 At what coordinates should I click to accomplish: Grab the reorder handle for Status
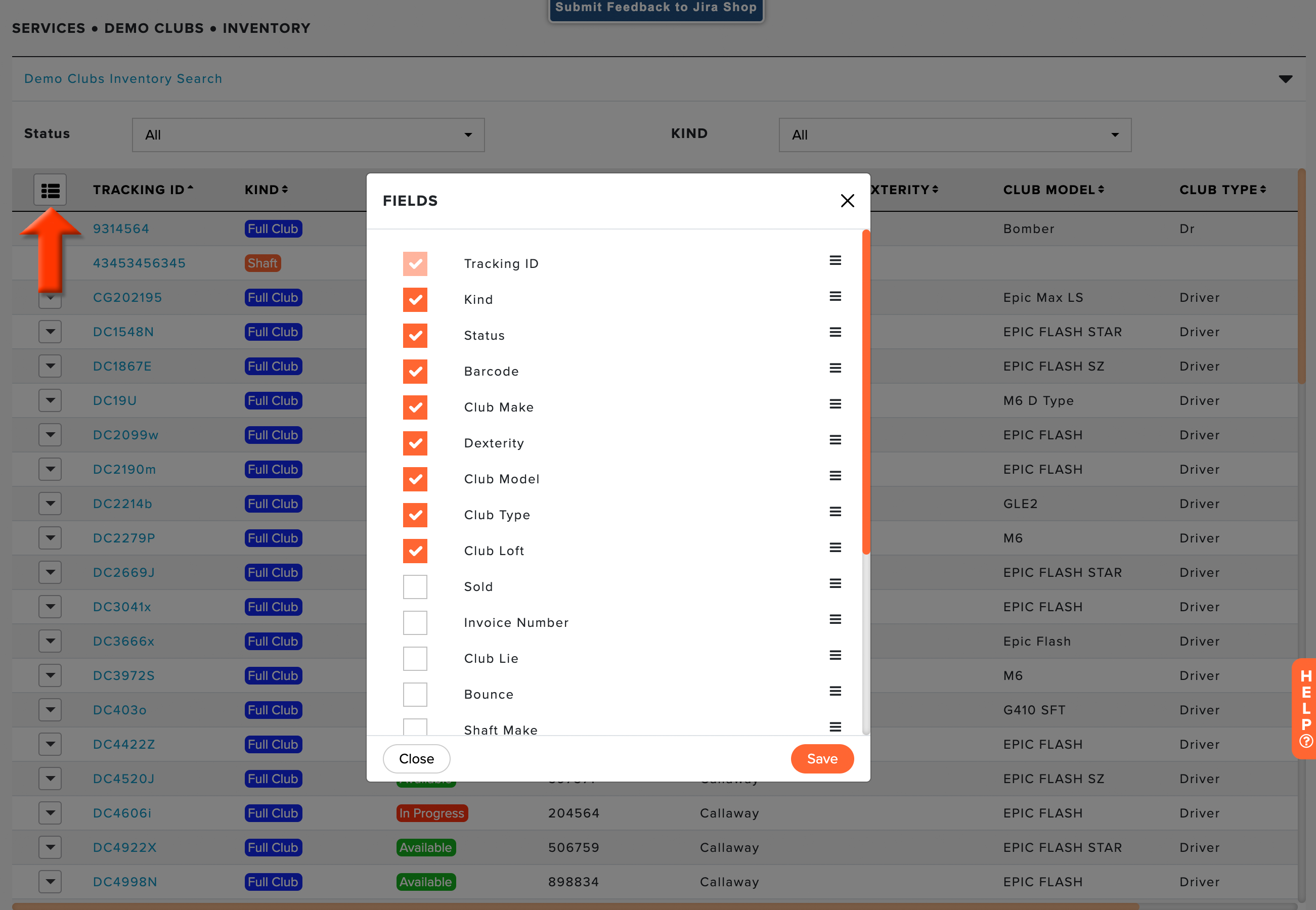point(835,333)
